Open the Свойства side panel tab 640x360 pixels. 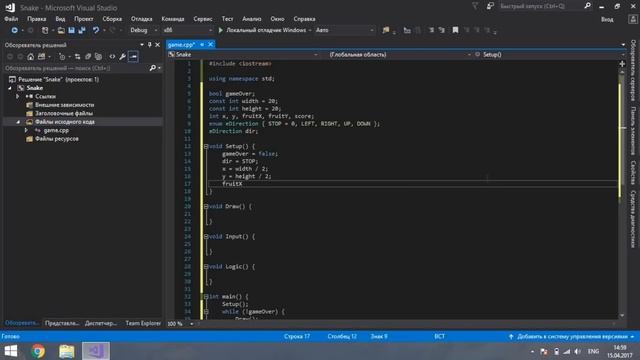point(633,173)
